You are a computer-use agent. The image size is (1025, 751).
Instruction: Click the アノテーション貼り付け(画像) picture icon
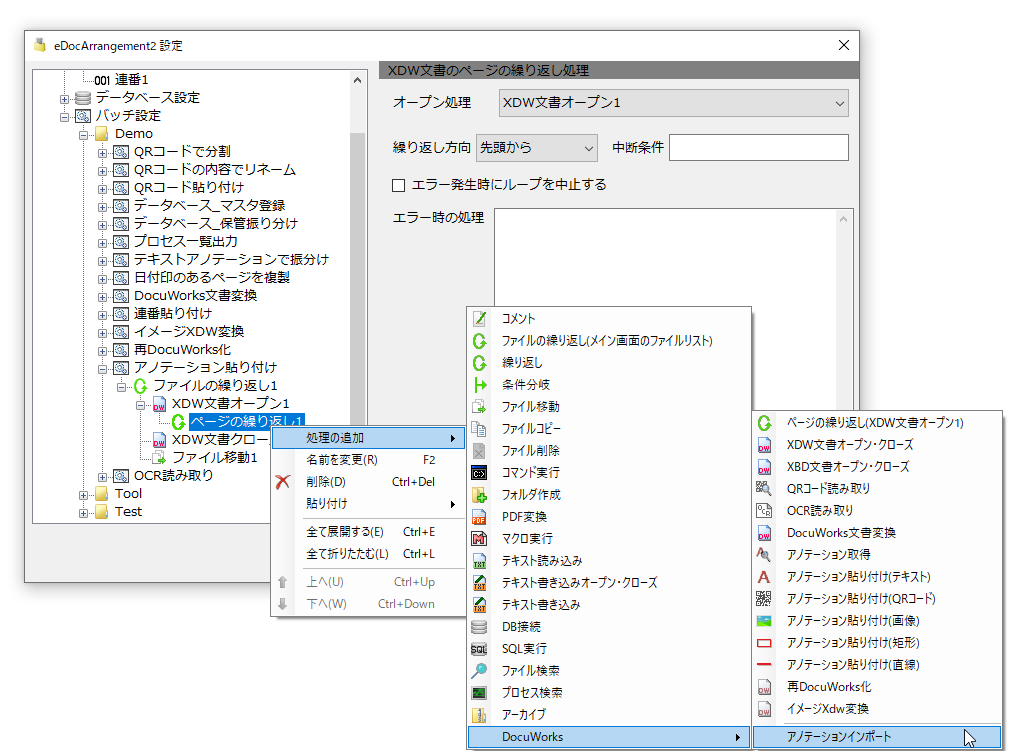tap(764, 621)
